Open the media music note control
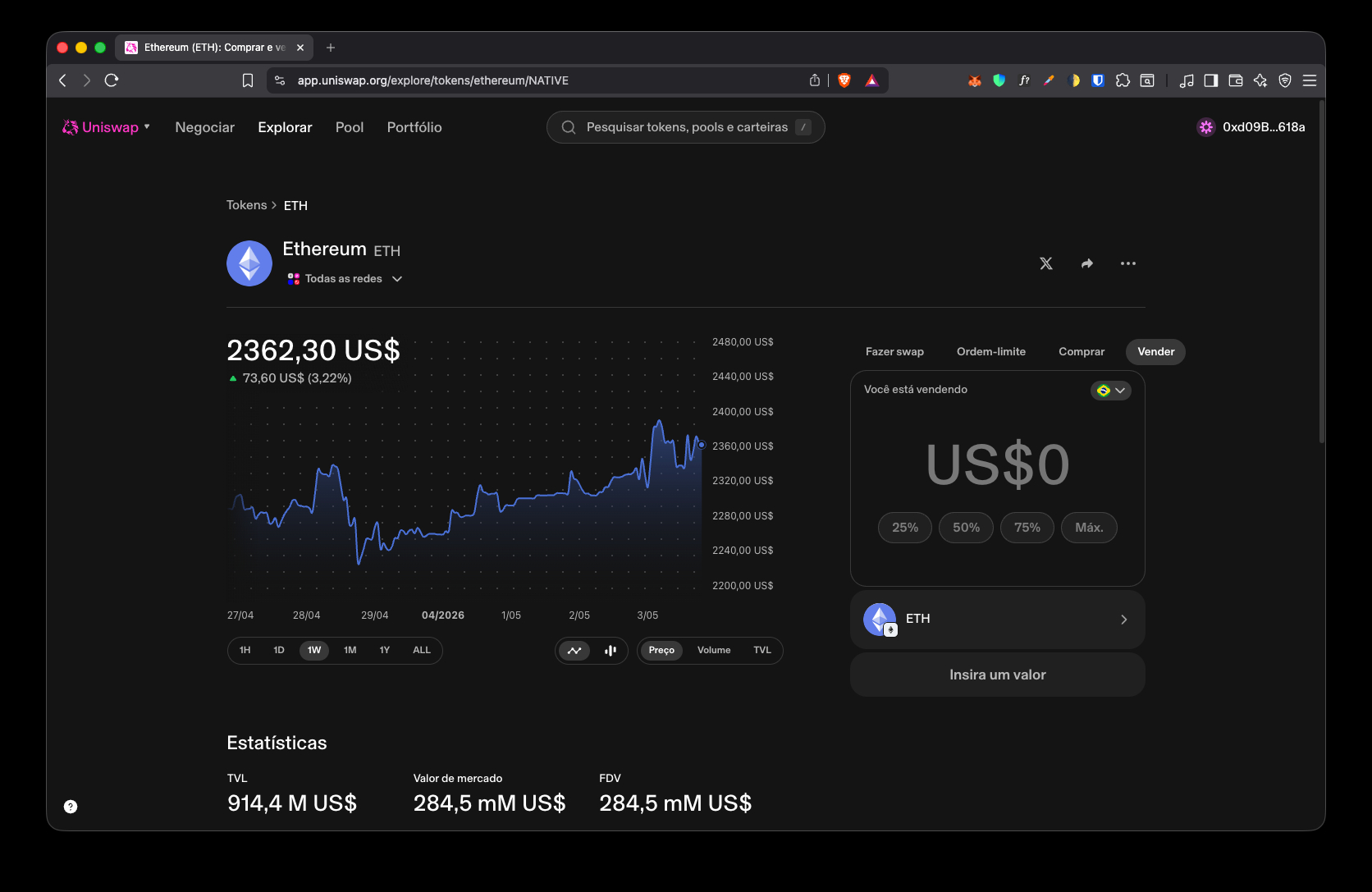The image size is (1372, 892). click(x=1187, y=80)
